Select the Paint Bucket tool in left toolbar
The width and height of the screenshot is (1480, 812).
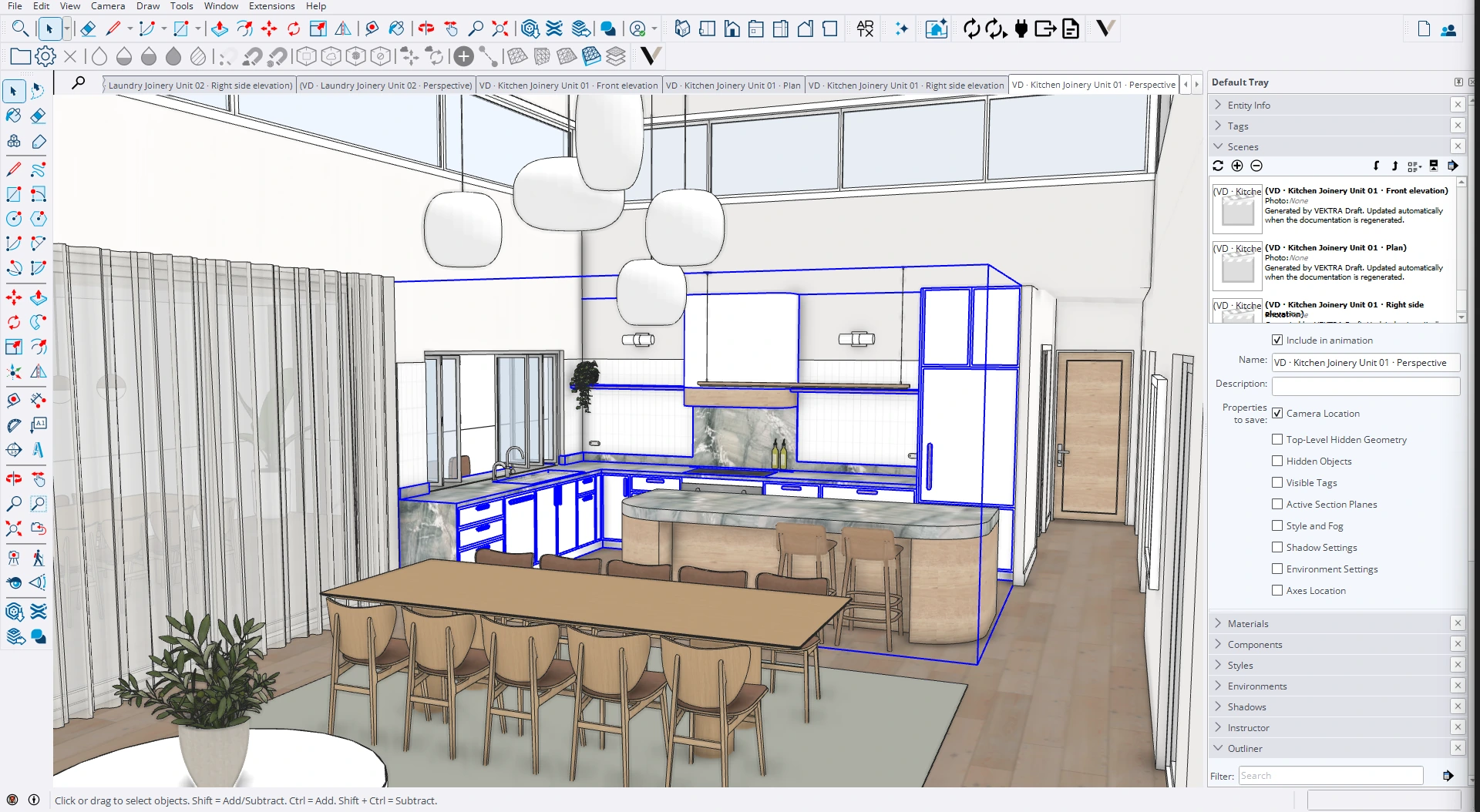14,116
